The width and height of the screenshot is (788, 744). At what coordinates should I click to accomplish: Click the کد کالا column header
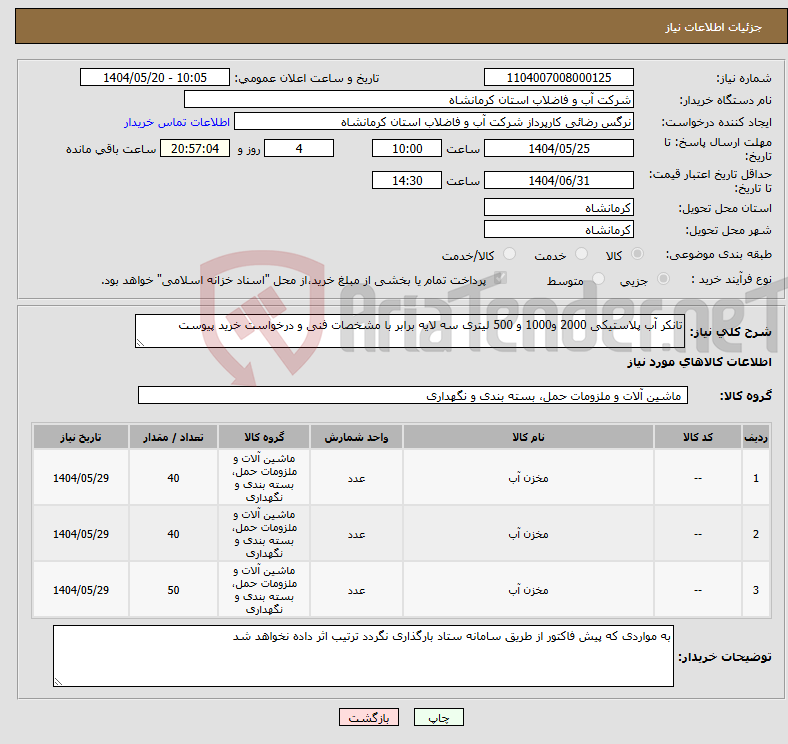click(698, 437)
